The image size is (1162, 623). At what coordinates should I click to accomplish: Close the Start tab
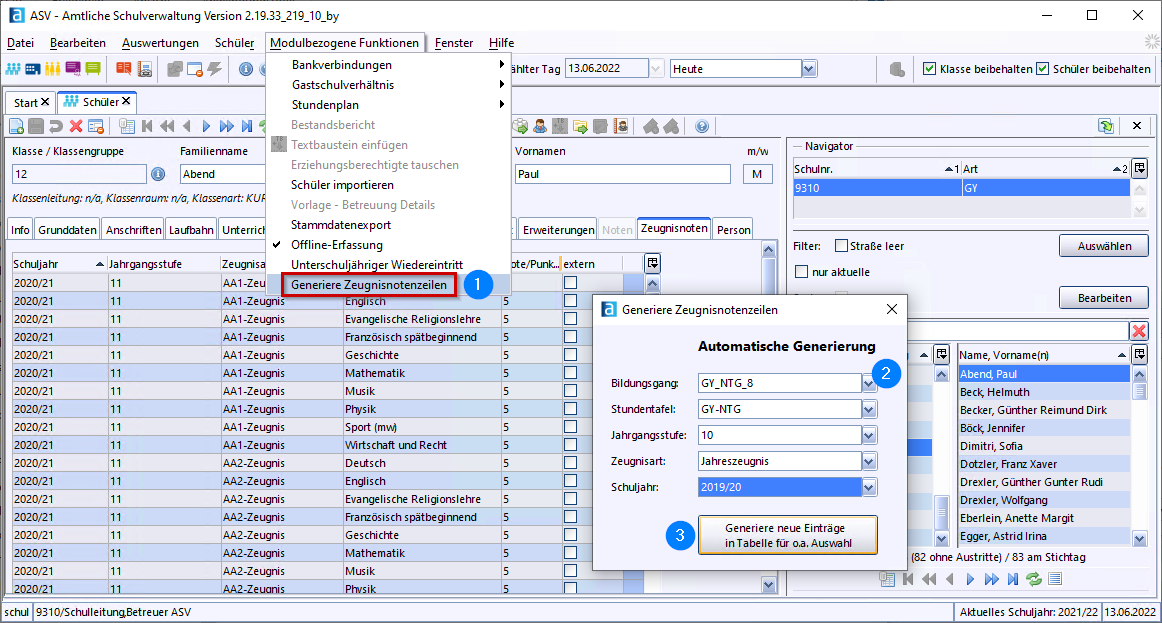(45, 101)
